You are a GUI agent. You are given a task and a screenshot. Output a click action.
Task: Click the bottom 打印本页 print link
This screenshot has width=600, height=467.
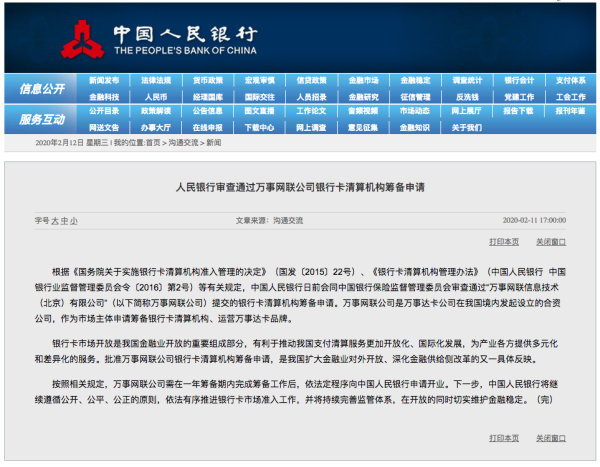click(504, 438)
